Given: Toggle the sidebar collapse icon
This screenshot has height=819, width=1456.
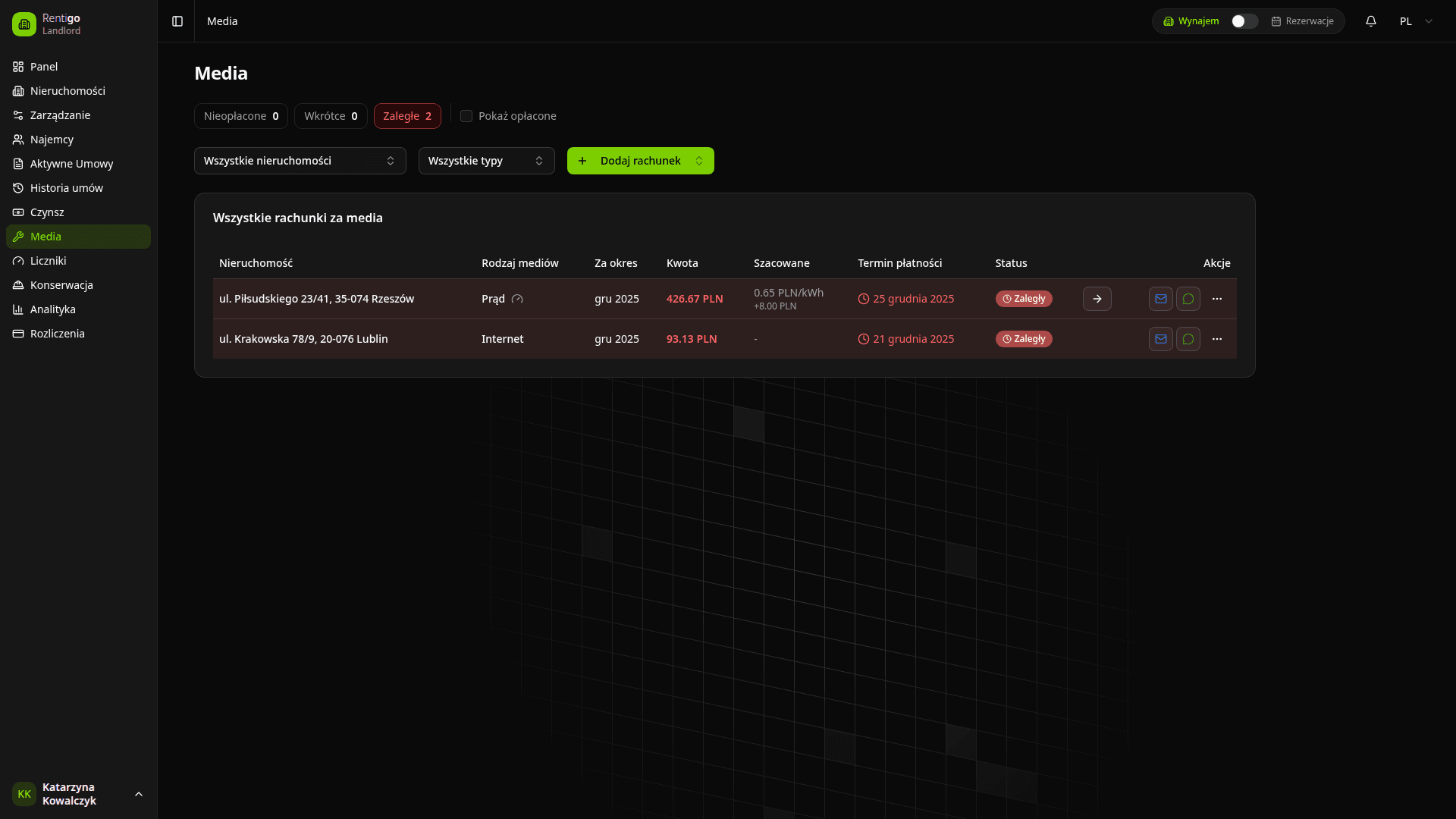Looking at the screenshot, I should coord(177,21).
